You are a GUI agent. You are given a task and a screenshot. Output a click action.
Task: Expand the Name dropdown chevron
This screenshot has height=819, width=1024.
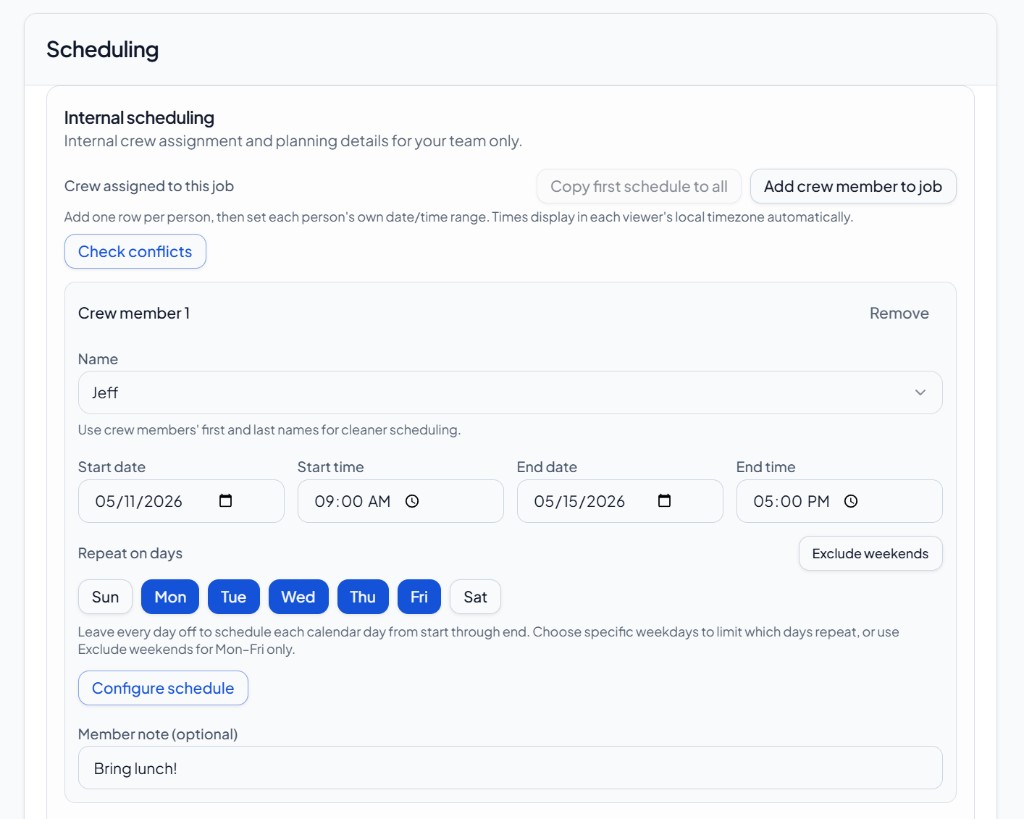tap(920, 393)
